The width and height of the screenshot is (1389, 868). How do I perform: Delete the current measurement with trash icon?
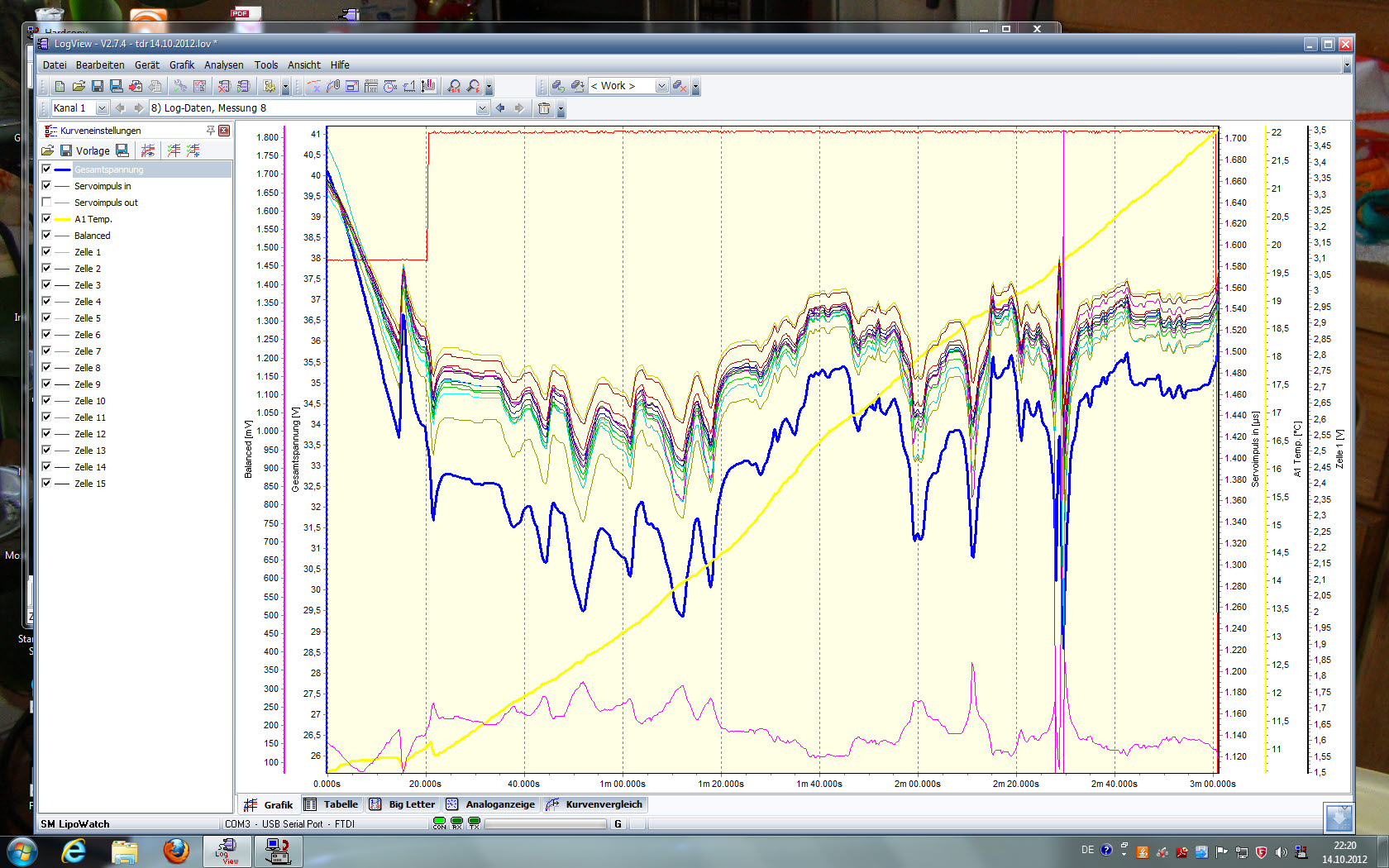click(x=544, y=108)
